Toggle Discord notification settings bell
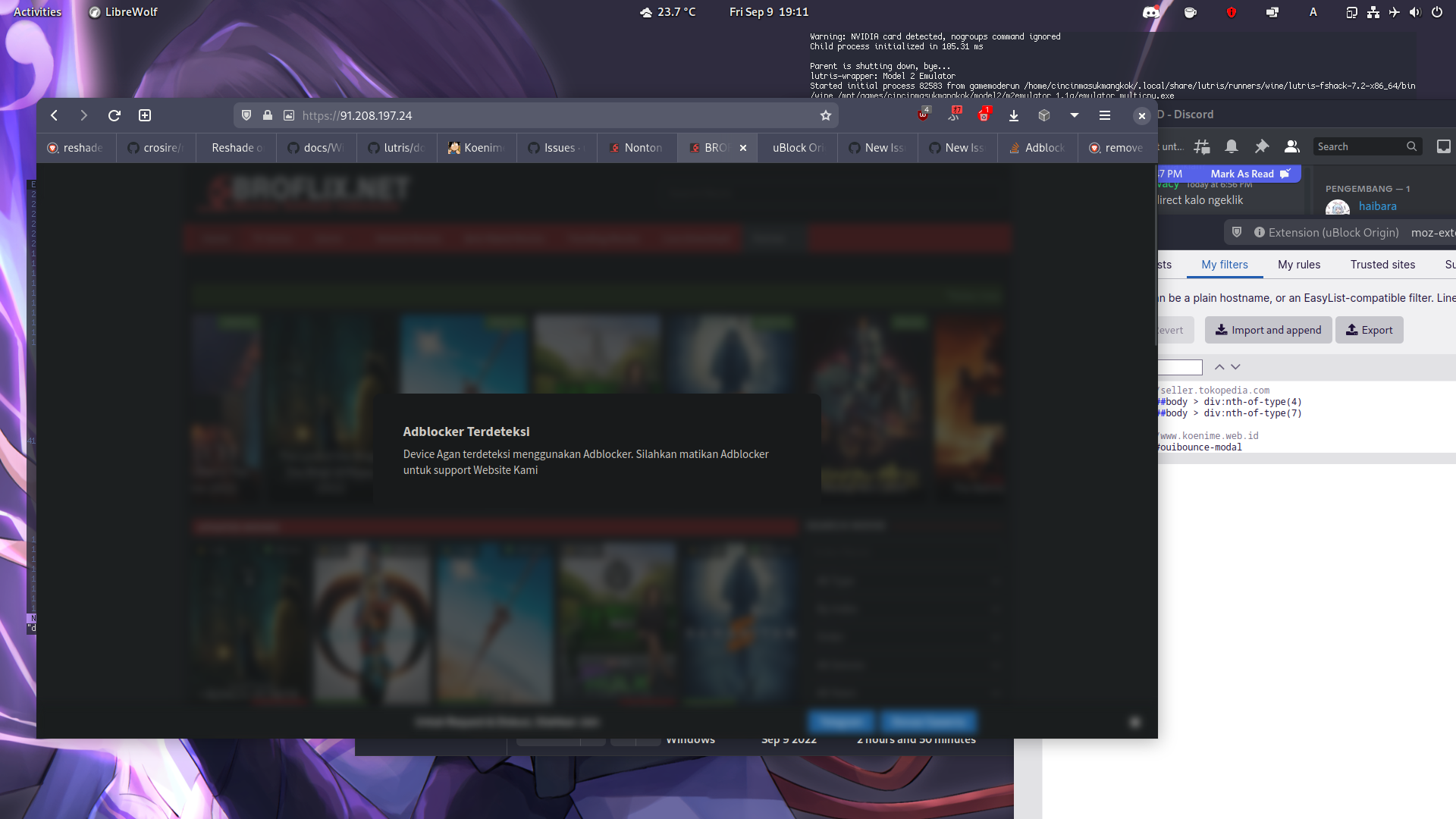Viewport: 1456px width, 819px height. point(1232,146)
